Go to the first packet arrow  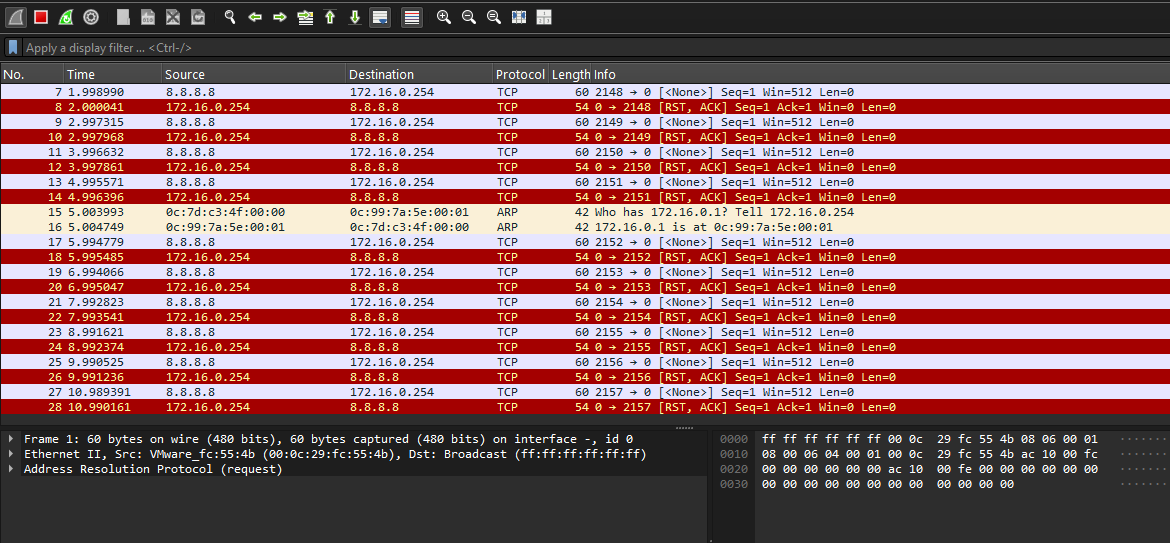(330, 17)
